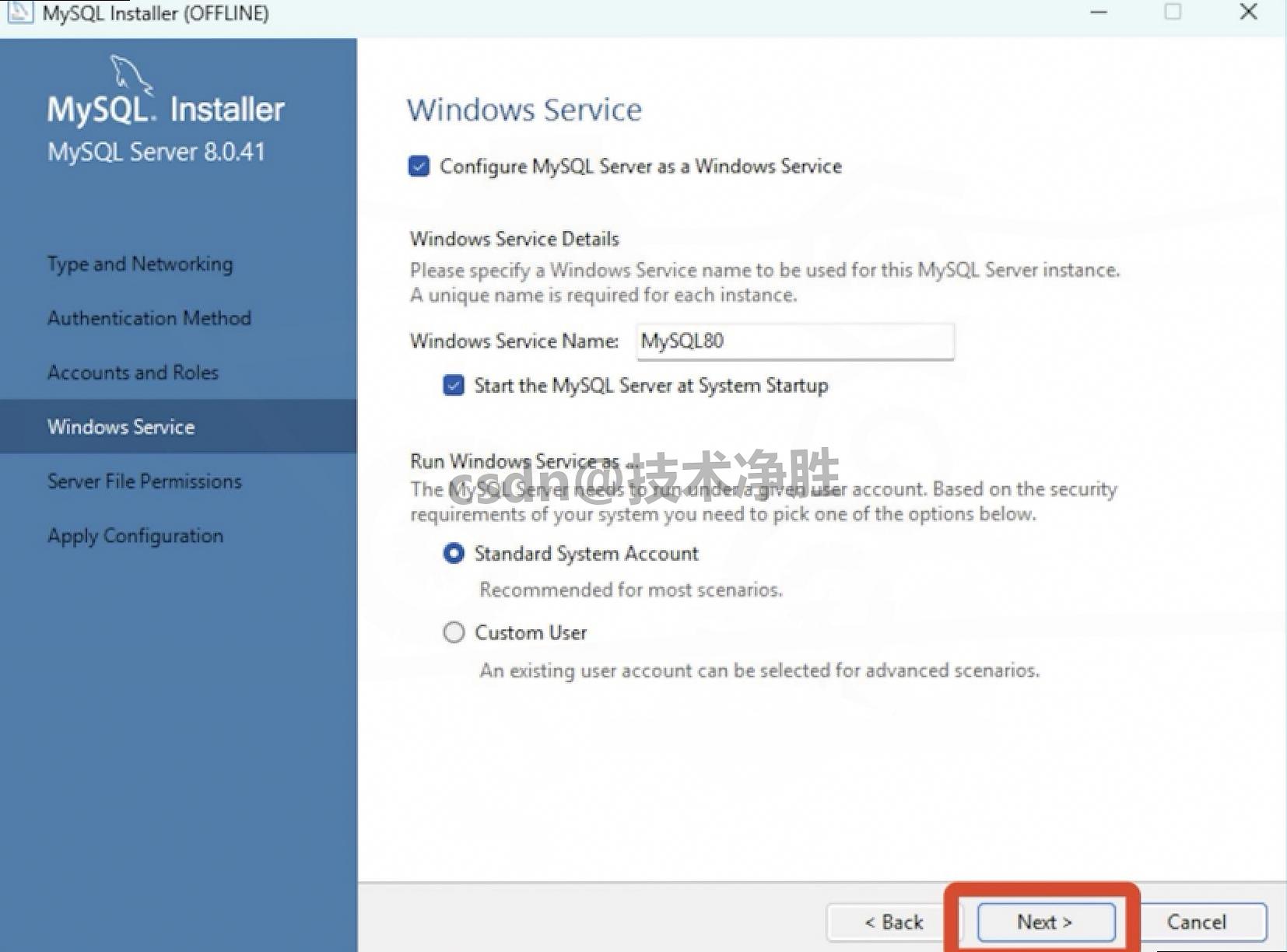Image resolution: width=1287 pixels, height=952 pixels.
Task: Click the Windows Service Name field
Action: click(795, 341)
